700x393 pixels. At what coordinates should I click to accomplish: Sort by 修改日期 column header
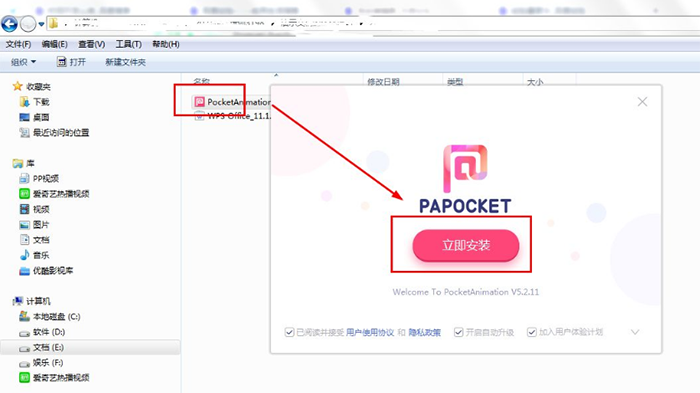[x=383, y=82]
